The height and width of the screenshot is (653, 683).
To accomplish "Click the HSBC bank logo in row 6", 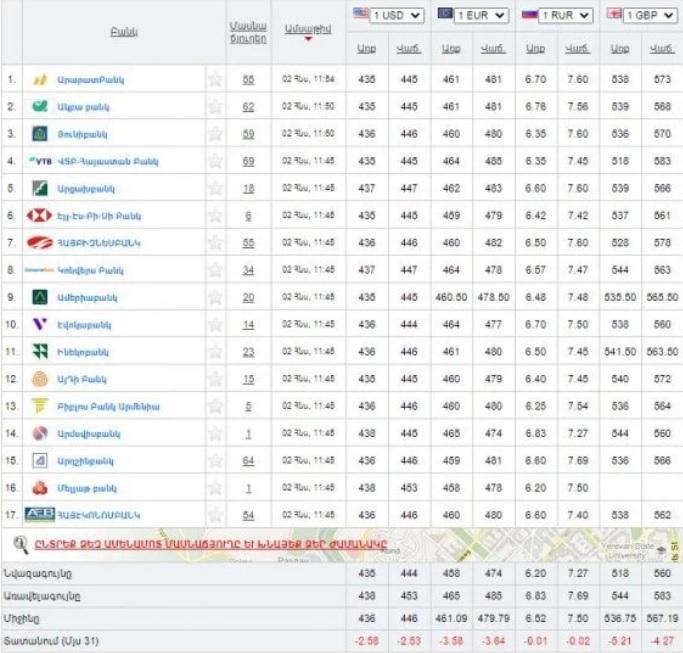I will [40, 215].
